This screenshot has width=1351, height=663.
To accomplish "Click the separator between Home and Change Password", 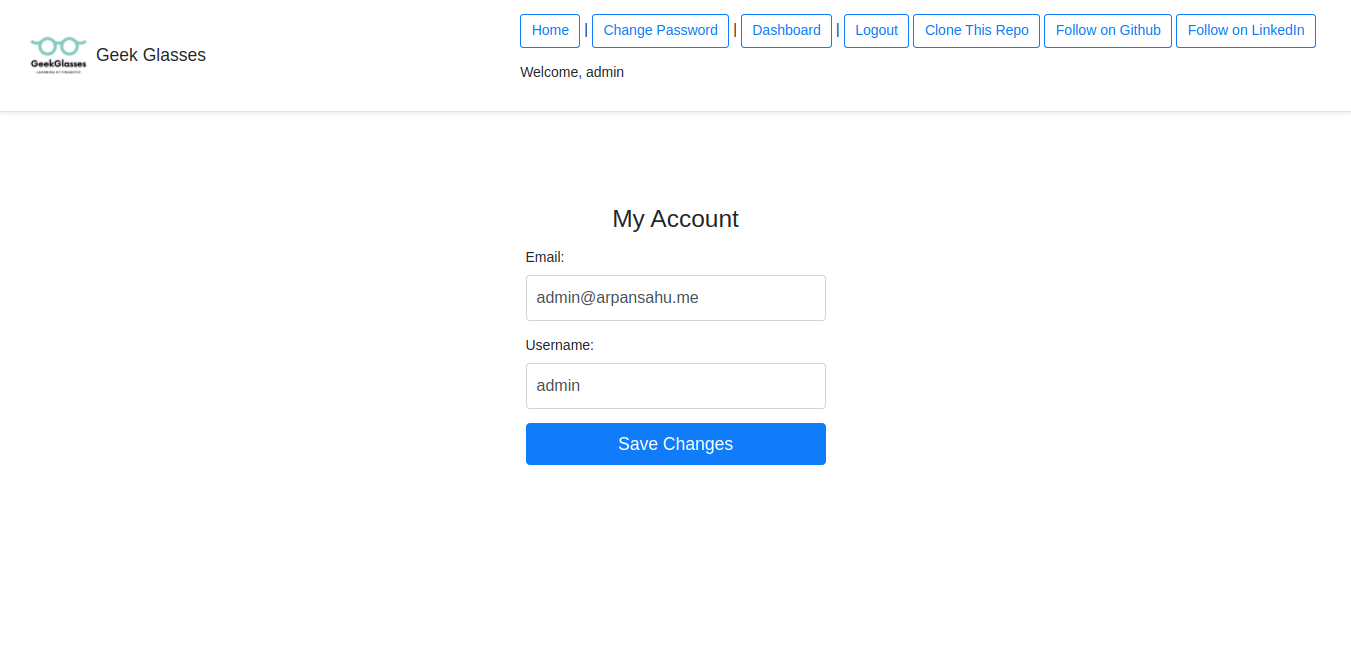I will coord(586,30).
